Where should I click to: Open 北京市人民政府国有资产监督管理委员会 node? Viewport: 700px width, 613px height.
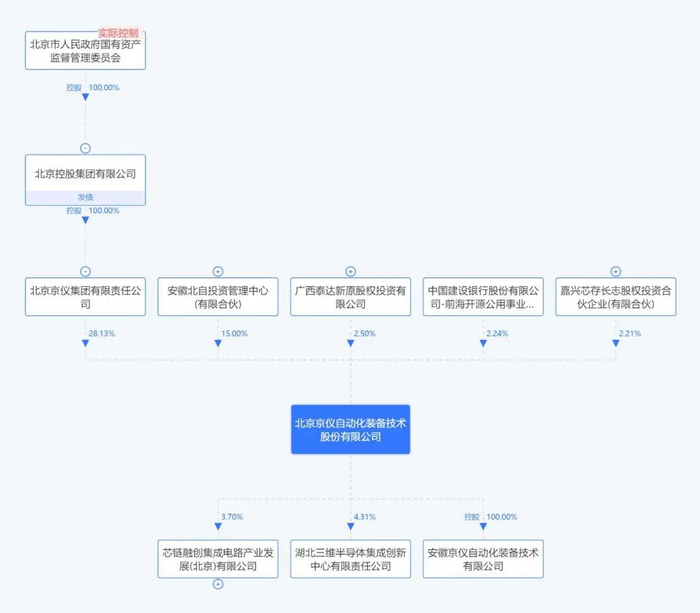[85, 50]
